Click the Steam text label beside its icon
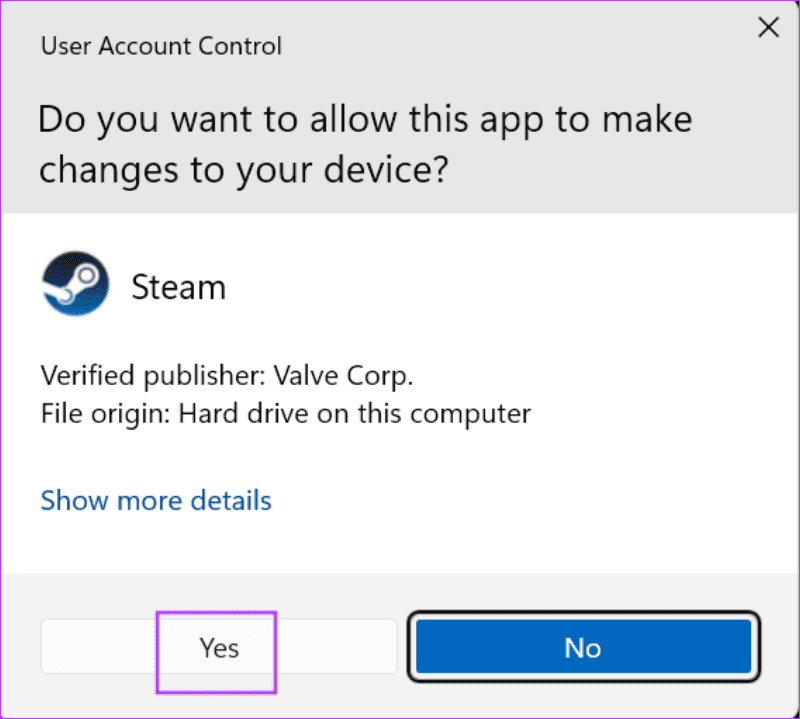This screenshot has width=800, height=719. point(178,287)
